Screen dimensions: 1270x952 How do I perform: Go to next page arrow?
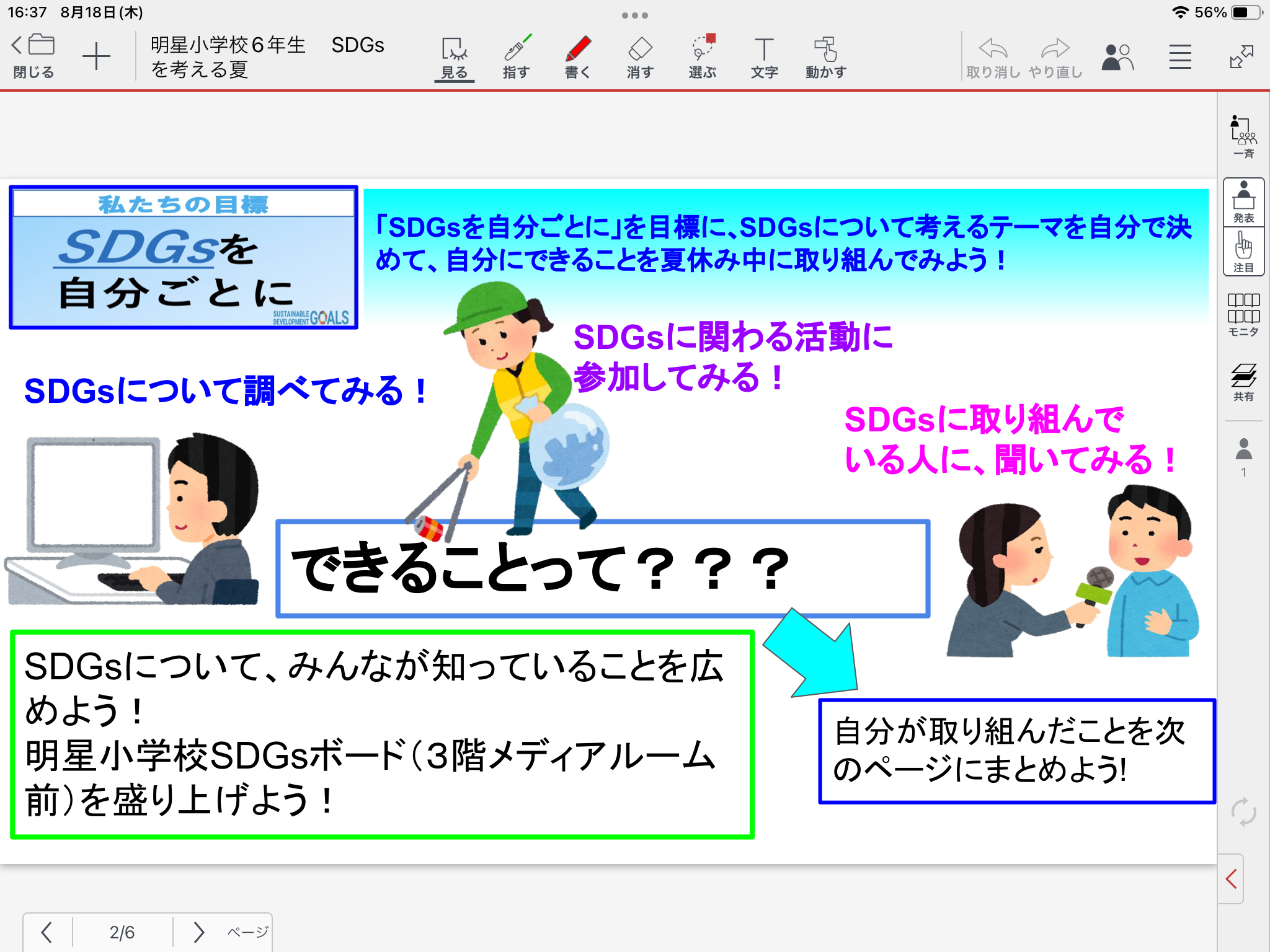click(198, 932)
